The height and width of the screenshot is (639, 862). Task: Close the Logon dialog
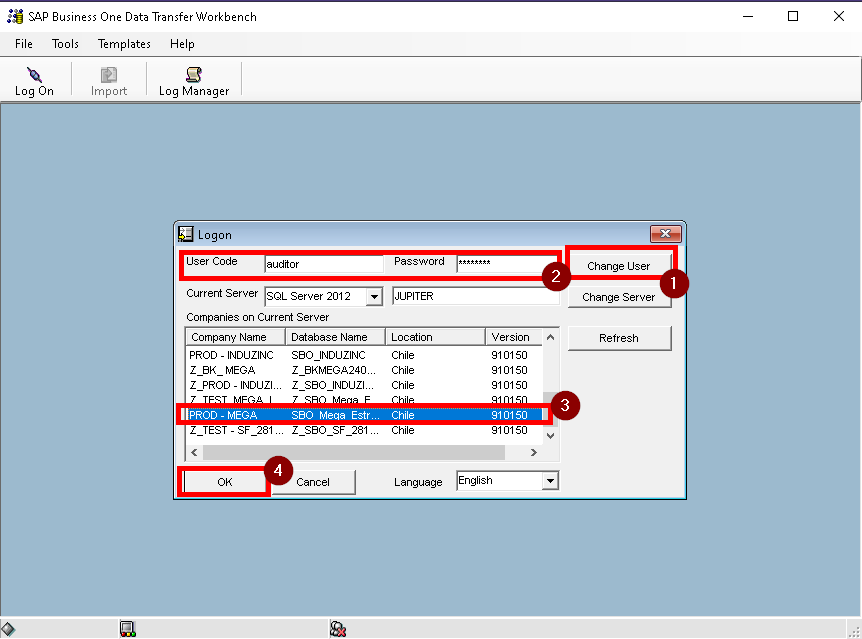(665, 234)
